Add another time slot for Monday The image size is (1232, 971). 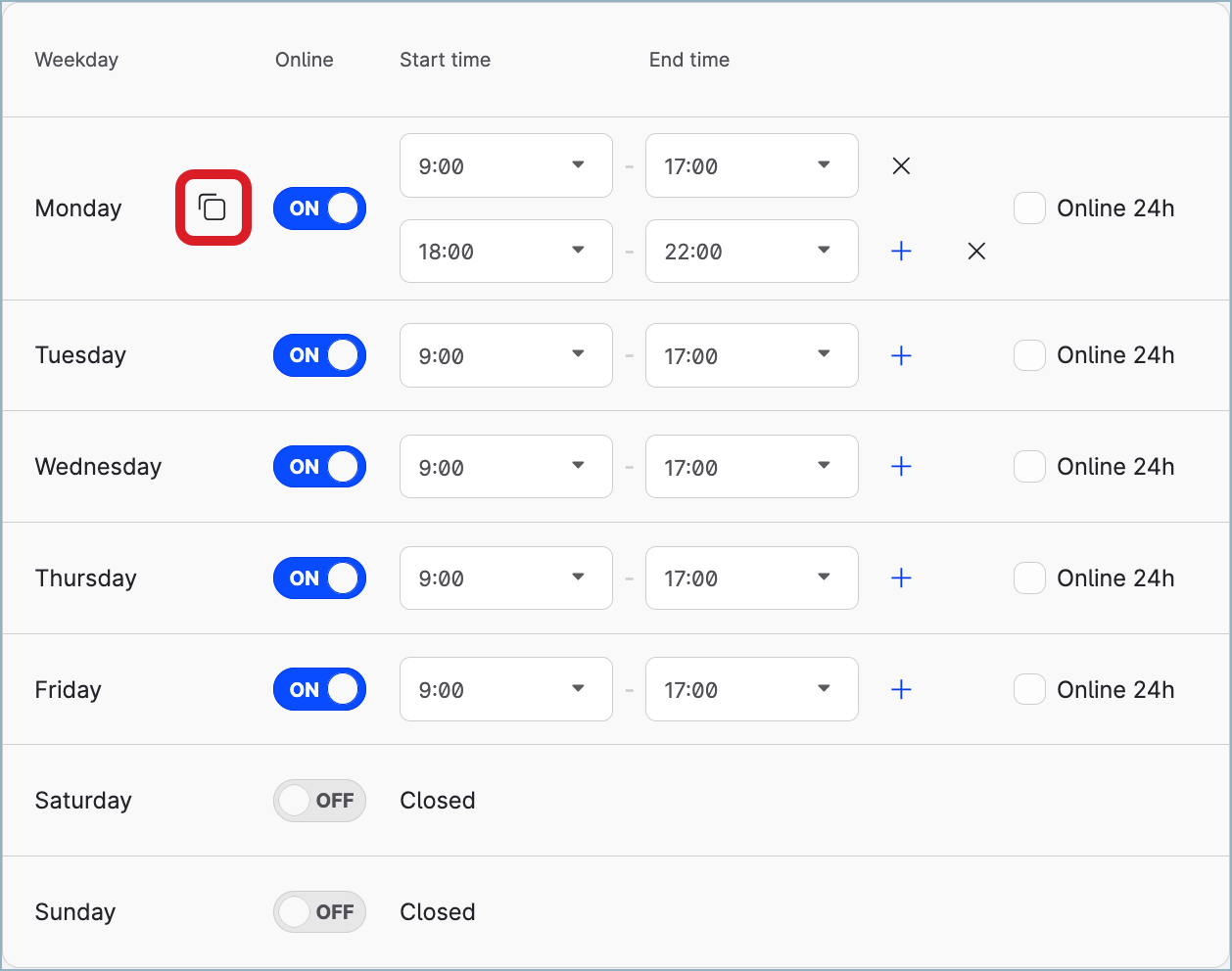pyautogui.click(x=901, y=252)
